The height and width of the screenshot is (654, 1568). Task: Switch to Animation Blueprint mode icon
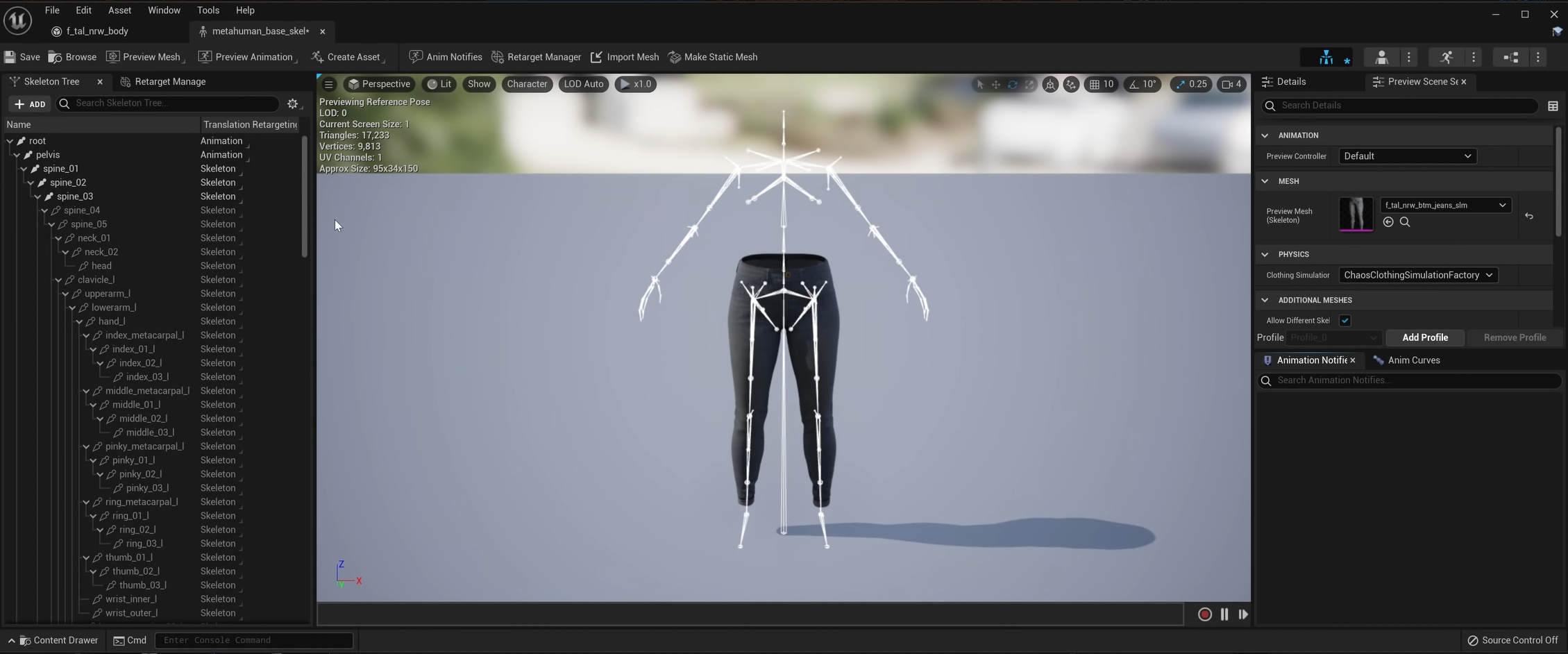pyautogui.click(x=1511, y=57)
